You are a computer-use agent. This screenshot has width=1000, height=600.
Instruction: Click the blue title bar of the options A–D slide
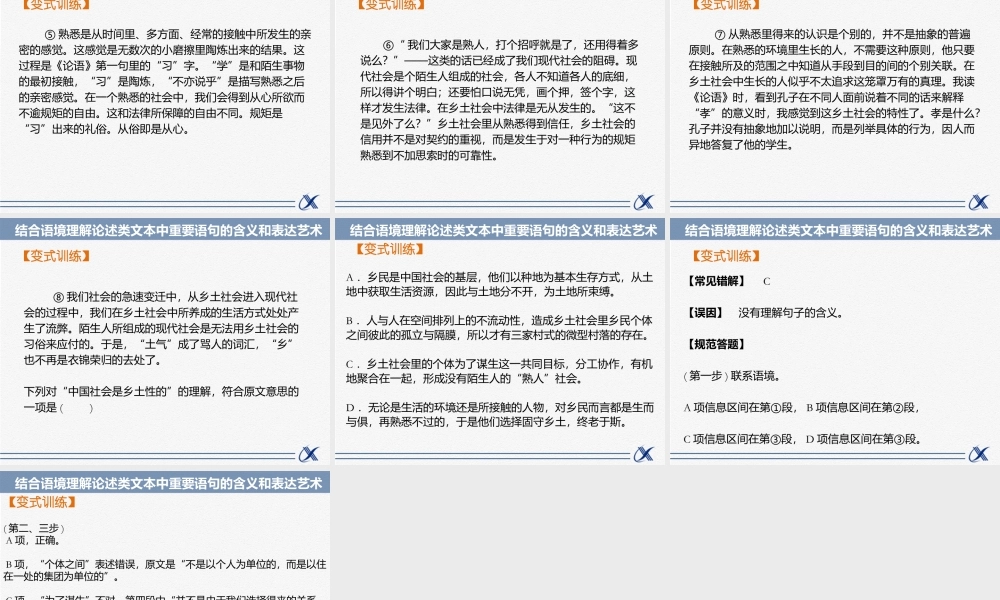(500, 230)
